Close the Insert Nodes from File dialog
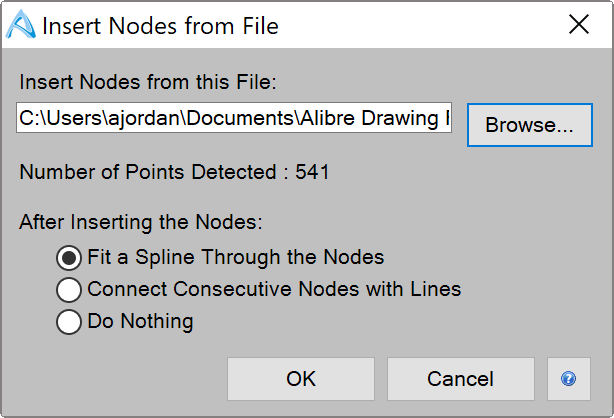The height and width of the screenshot is (418, 614). coord(579,24)
